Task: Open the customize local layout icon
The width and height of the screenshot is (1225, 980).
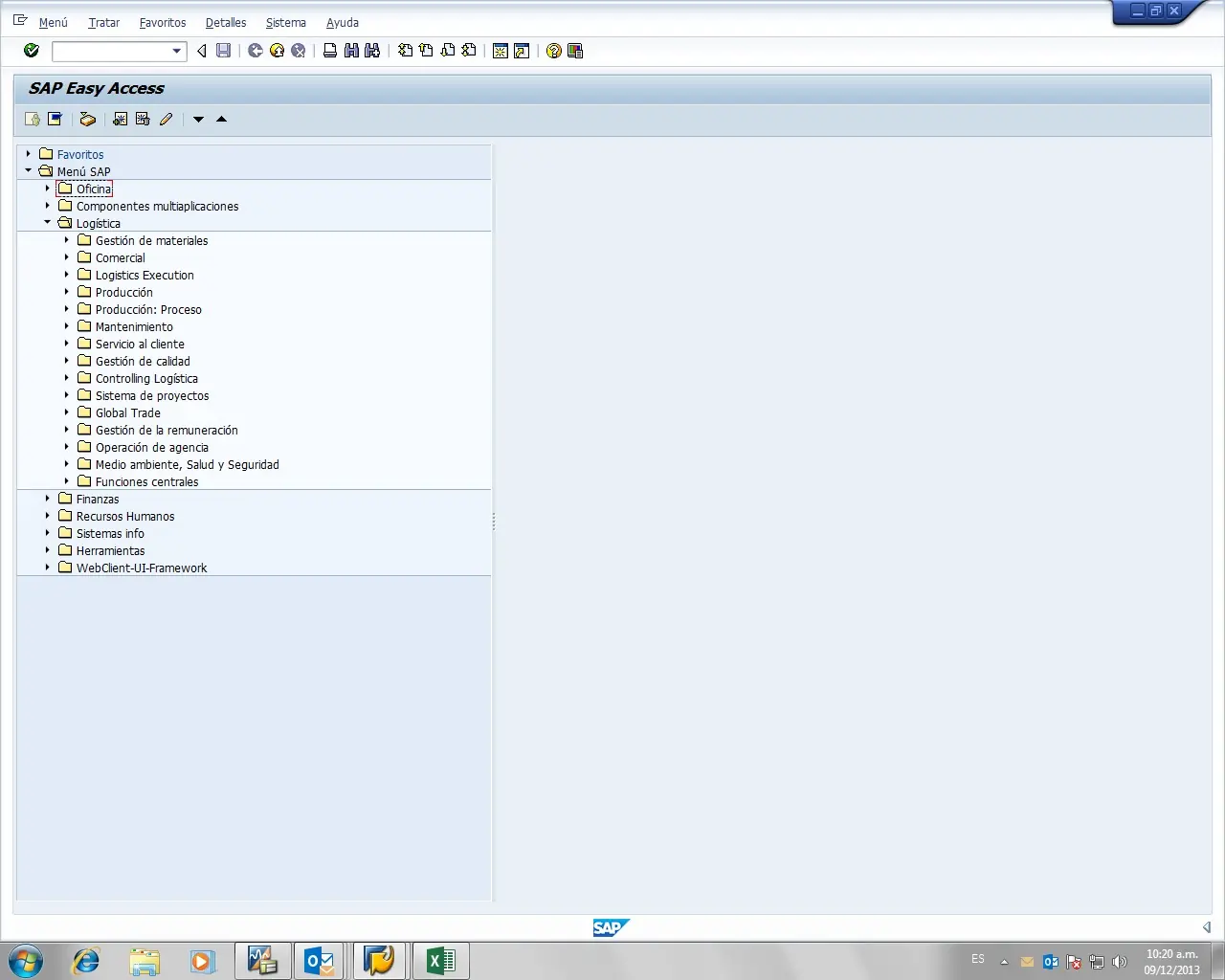Action: point(575,51)
